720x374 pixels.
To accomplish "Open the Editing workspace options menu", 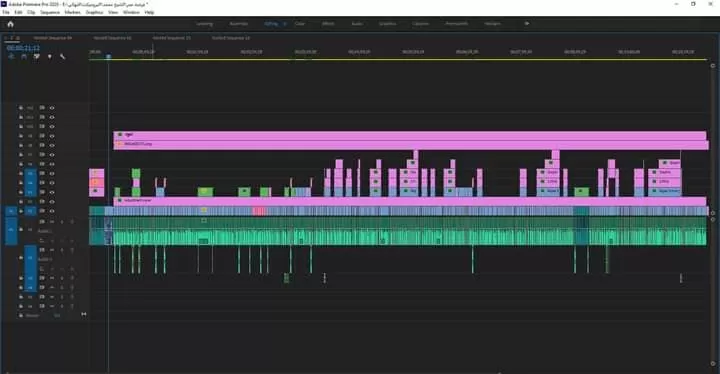I will click(284, 23).
